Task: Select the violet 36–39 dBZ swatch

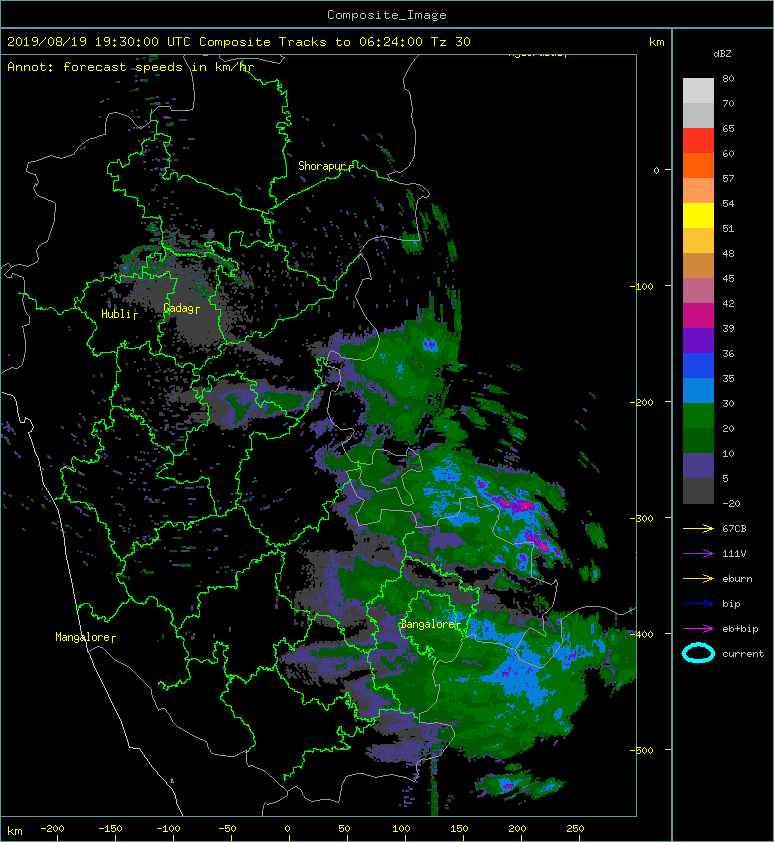Action: [698, 340]
